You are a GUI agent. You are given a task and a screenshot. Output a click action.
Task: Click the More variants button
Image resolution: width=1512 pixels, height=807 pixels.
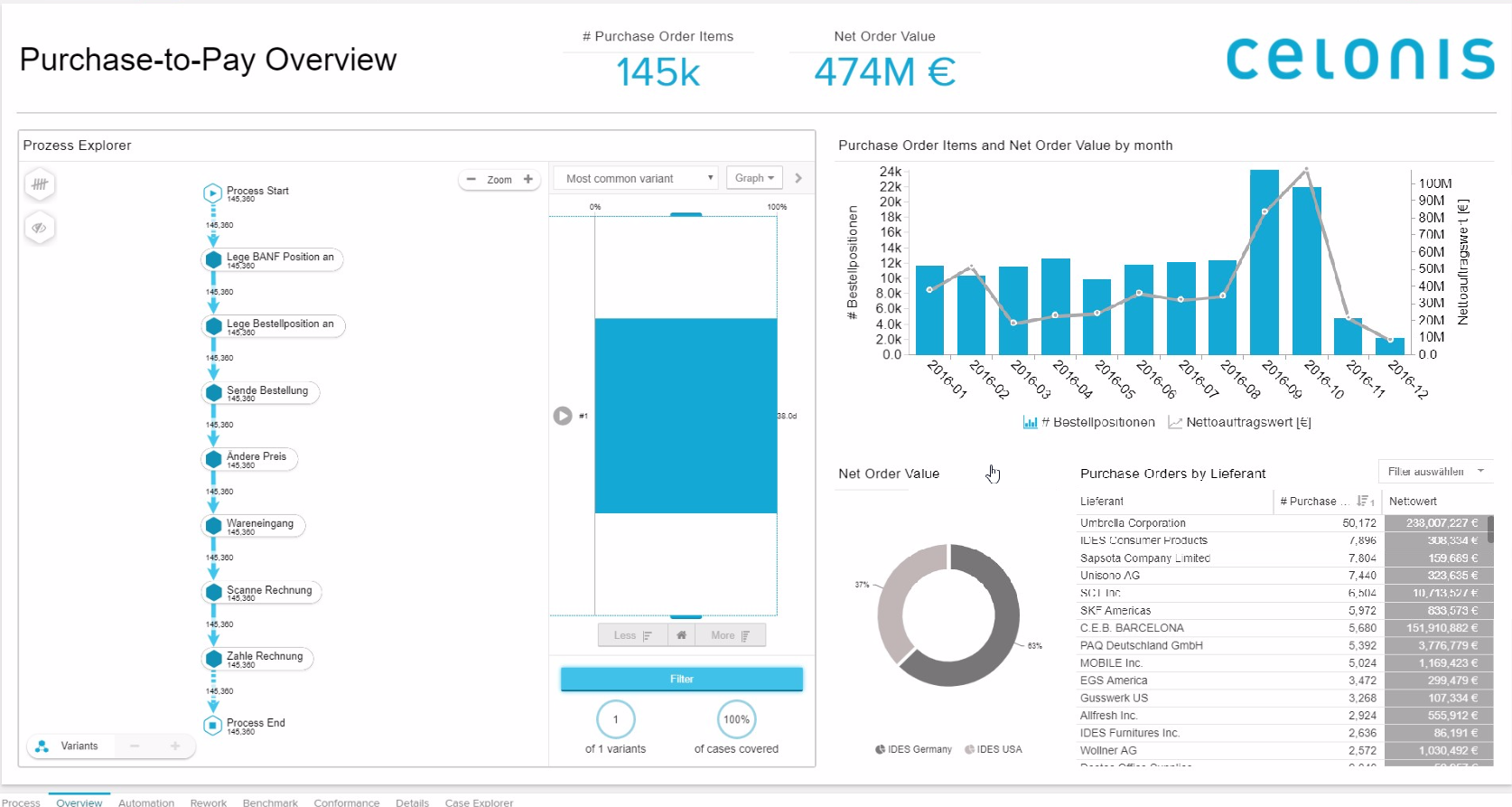click(731, 635)
